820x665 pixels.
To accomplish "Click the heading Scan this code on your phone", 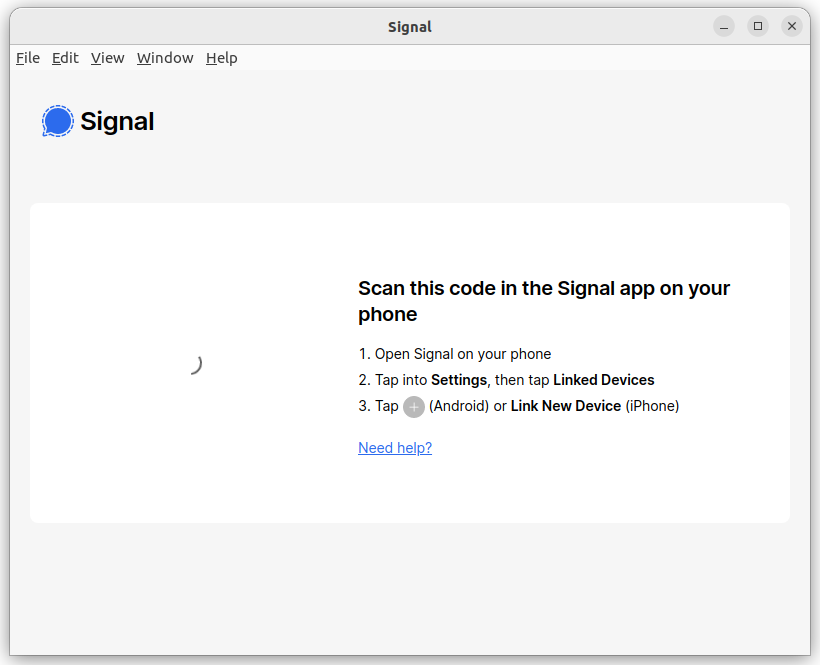I will pos(543,300).
